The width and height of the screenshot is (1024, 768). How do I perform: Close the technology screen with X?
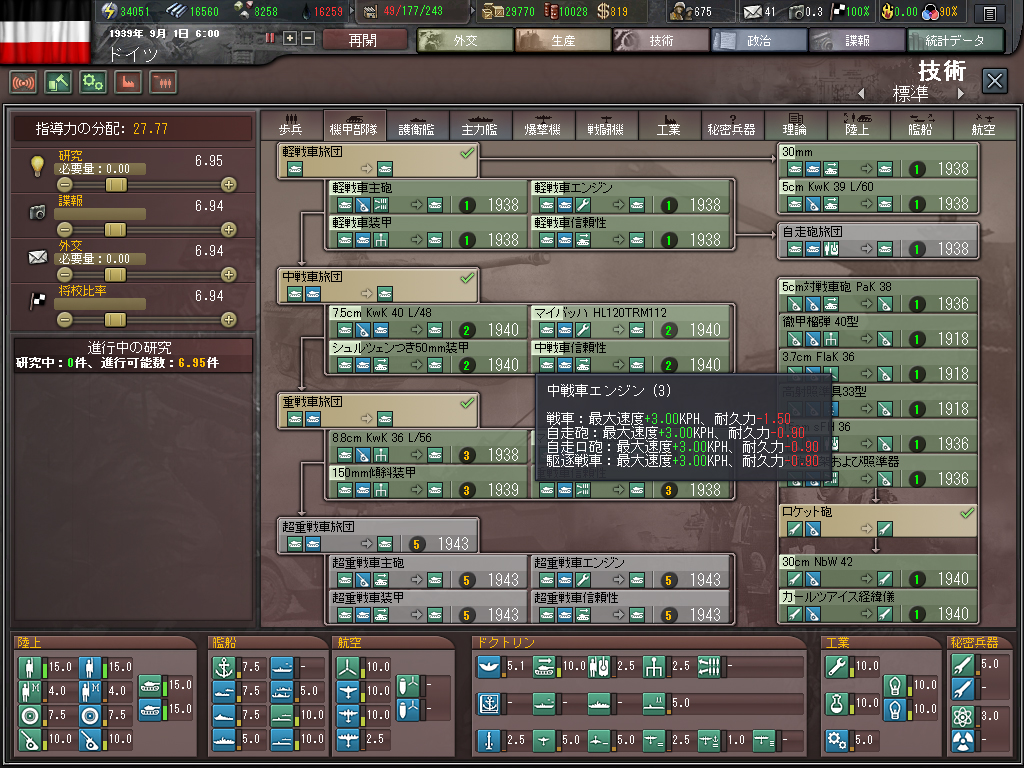pos(994,81)
